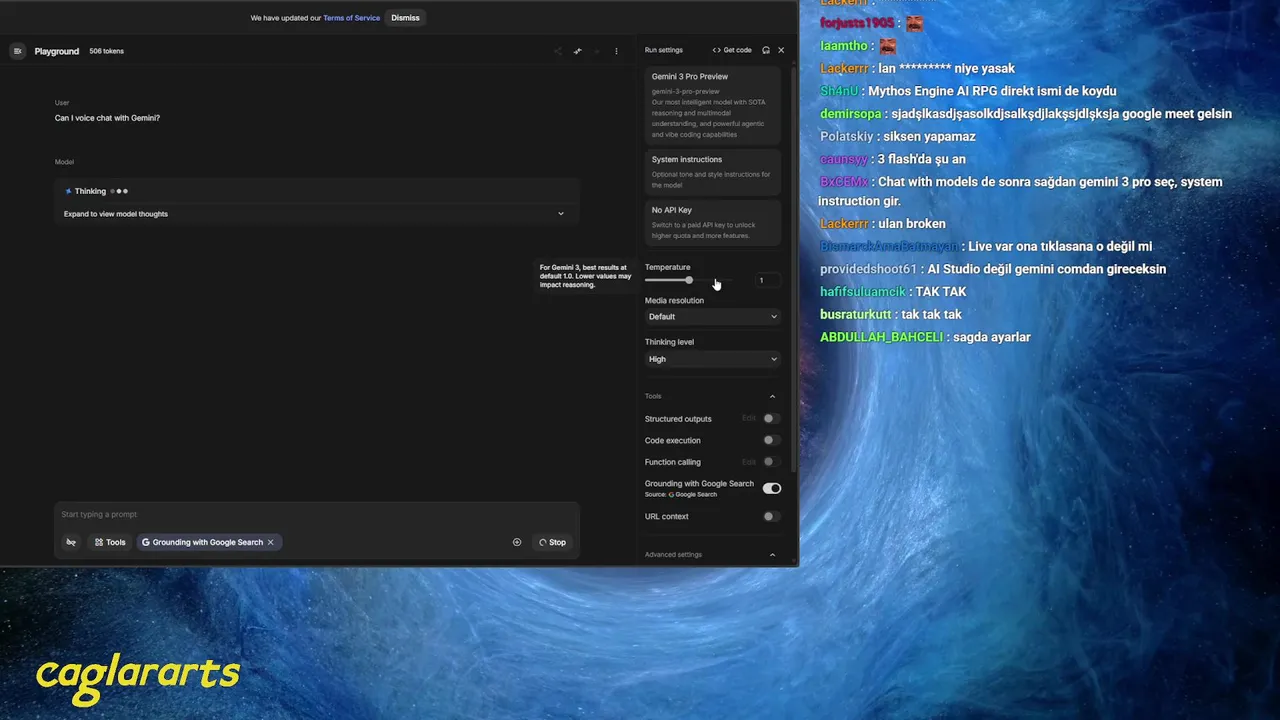Click the share prompt icon

coord(558,51)
